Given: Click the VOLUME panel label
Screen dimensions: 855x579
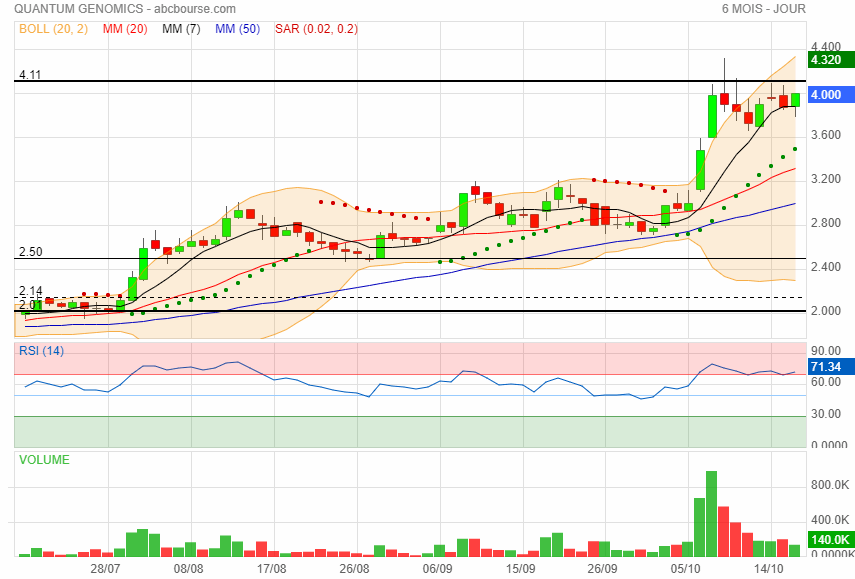Looking at the screenshot, I should point(44,460).
